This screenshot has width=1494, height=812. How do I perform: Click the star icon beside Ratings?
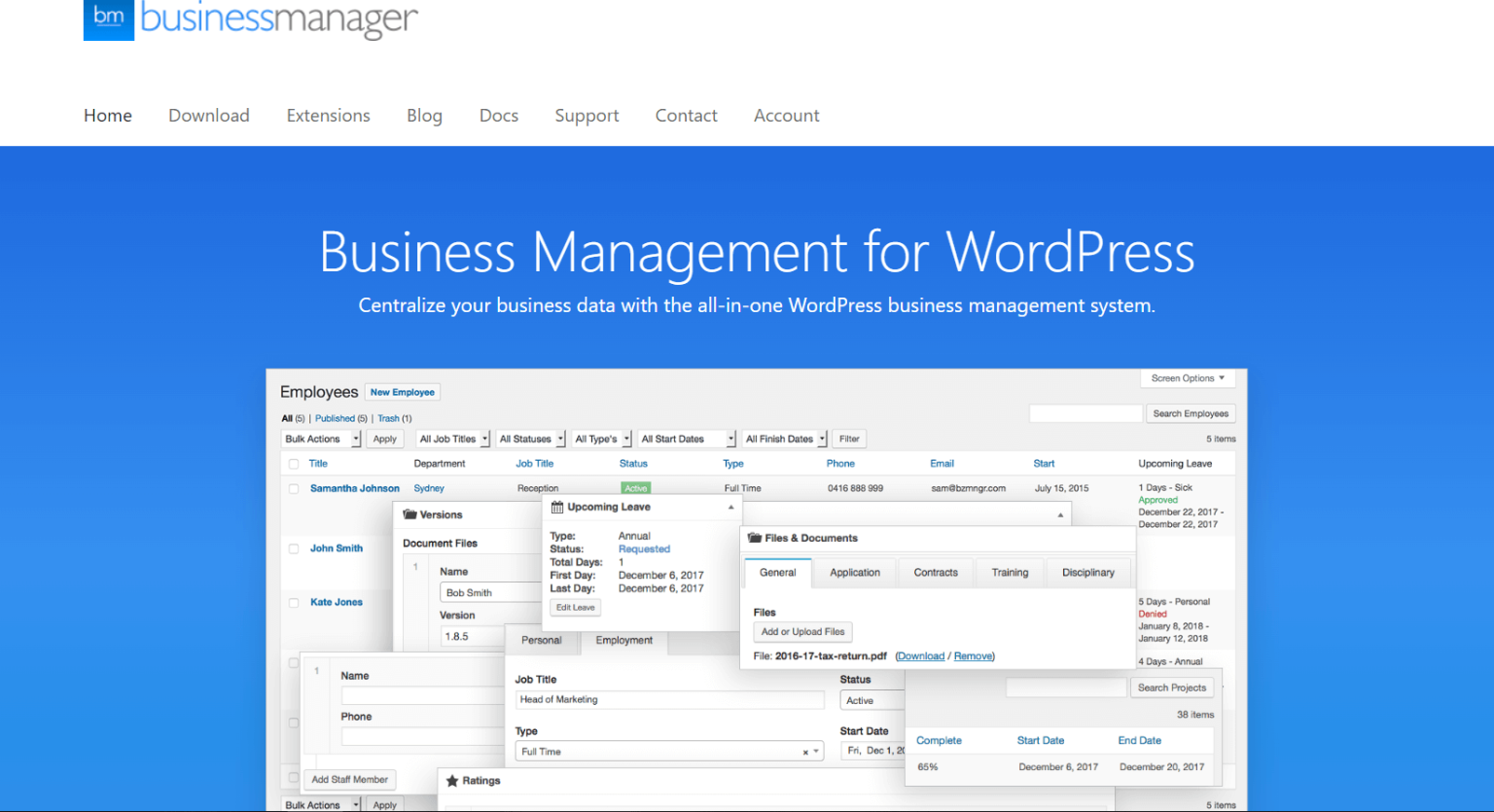point(452,780)
